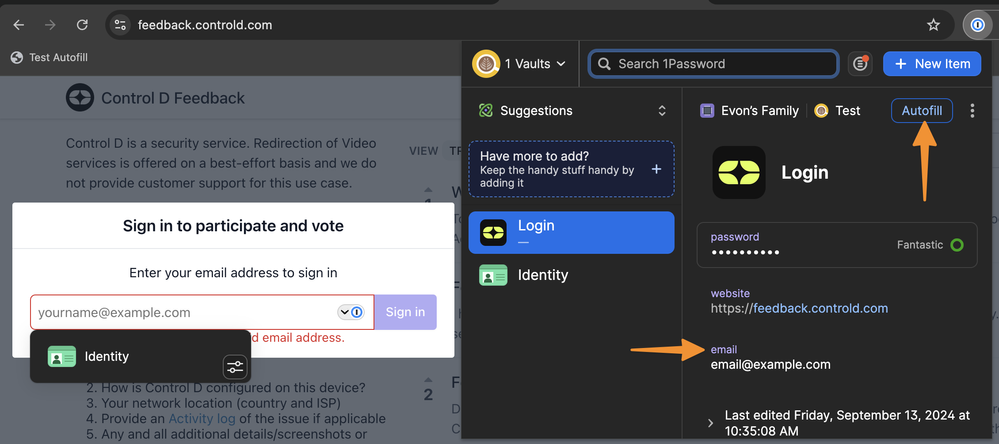Viewport: 999px width, 444px height.
Task: Expand the Suggestions category selector
Action: [662, 111]
